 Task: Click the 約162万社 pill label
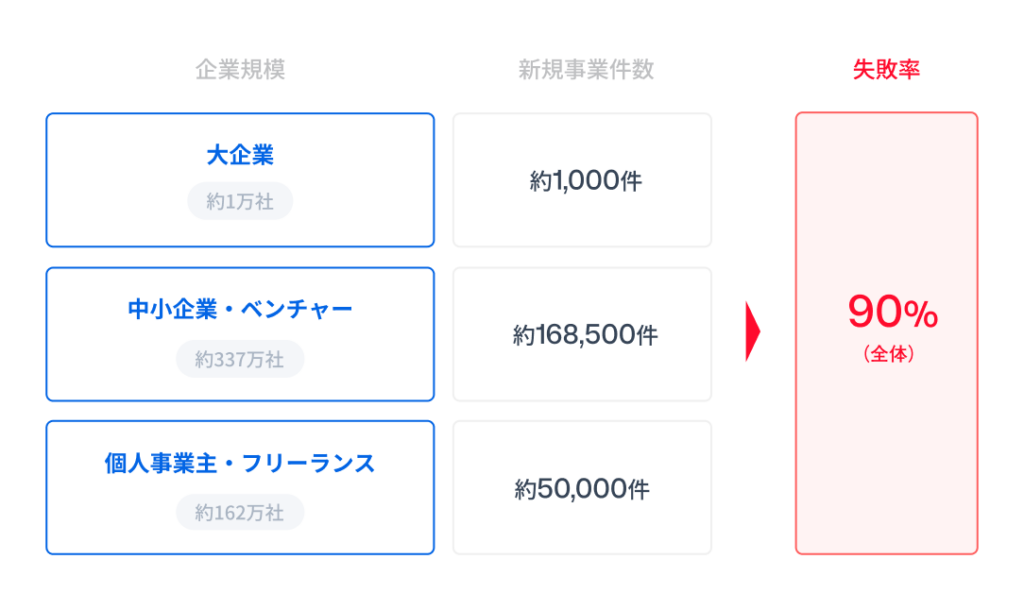pyautogui.click(x=240, y=513)
